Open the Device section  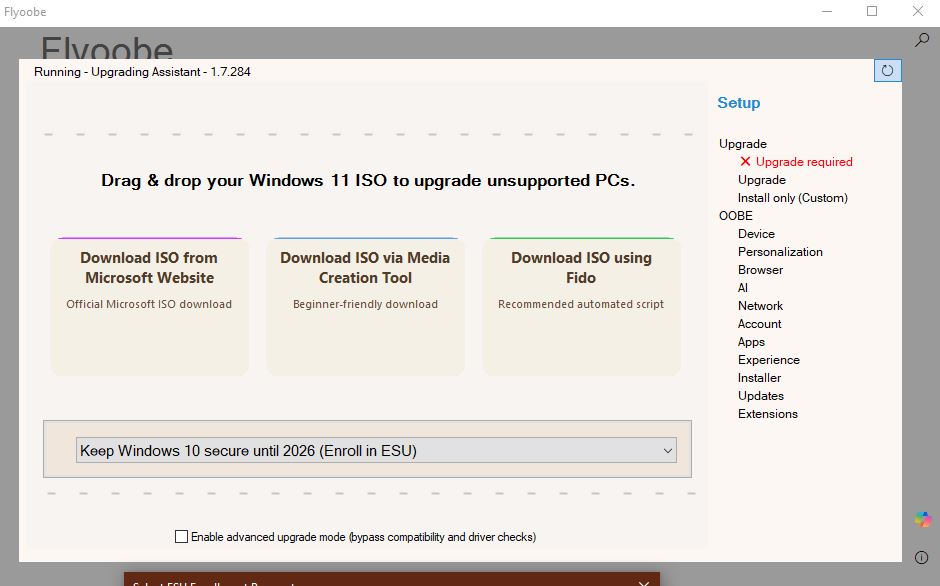click(756, 234)
